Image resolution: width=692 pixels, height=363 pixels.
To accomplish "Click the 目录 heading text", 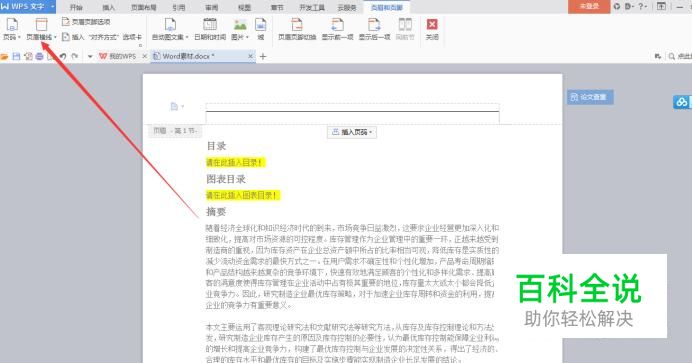I will [x=216, y=146].
